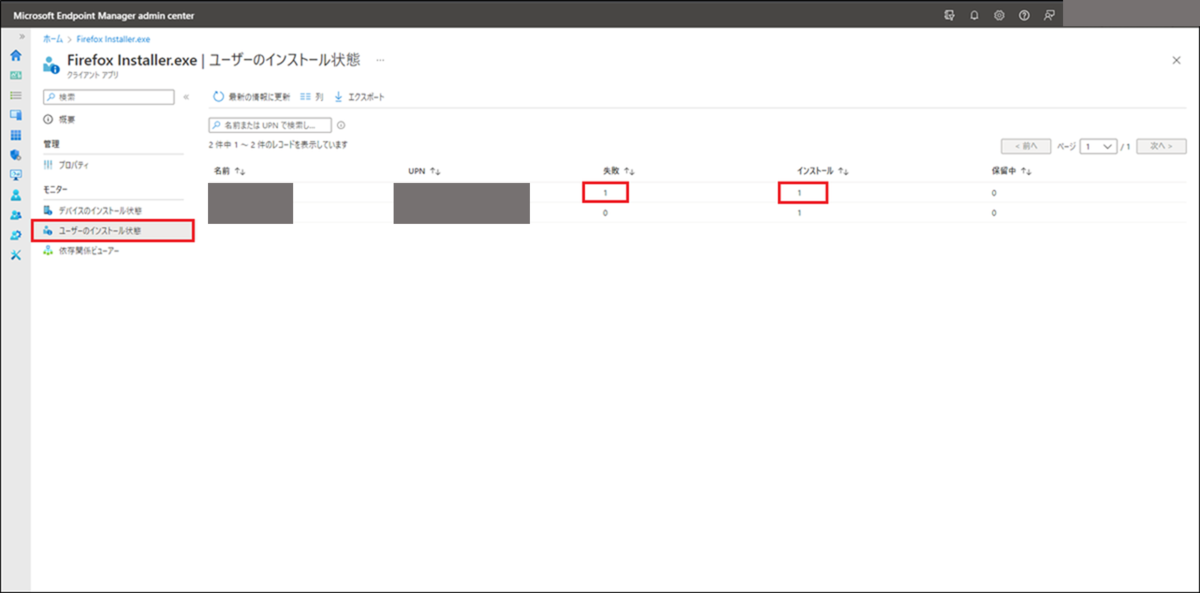Open the notifications bell
Viewport: 1200px width, 593px height.
974,16
